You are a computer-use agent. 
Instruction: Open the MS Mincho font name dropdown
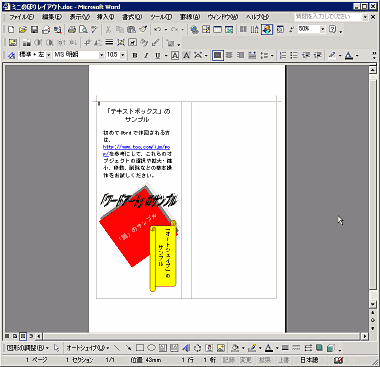click(102, 55)
